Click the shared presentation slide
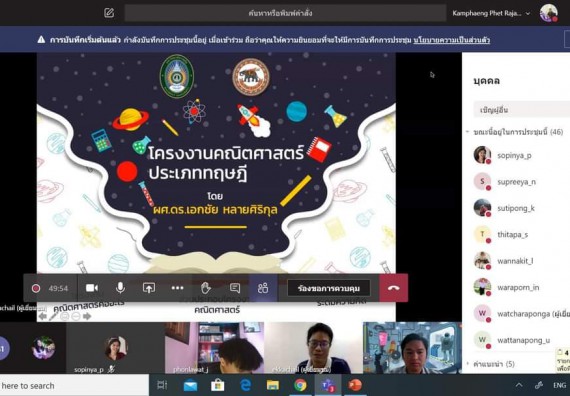This screenshot has height=396, width=570. click(x=216, y=164)
